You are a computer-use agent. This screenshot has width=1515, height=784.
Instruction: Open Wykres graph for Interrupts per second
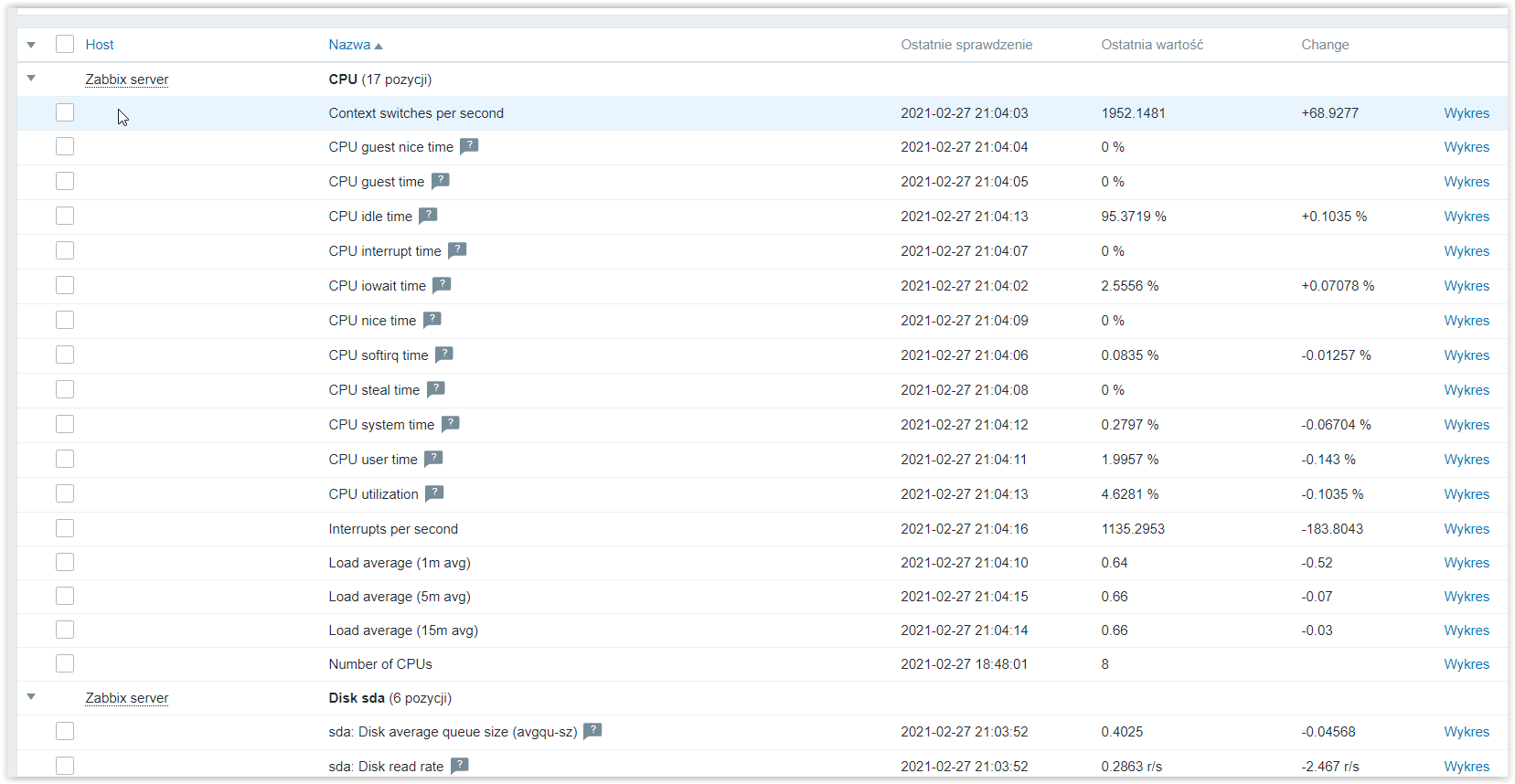pyautogui.click(x=1467, y=529)
